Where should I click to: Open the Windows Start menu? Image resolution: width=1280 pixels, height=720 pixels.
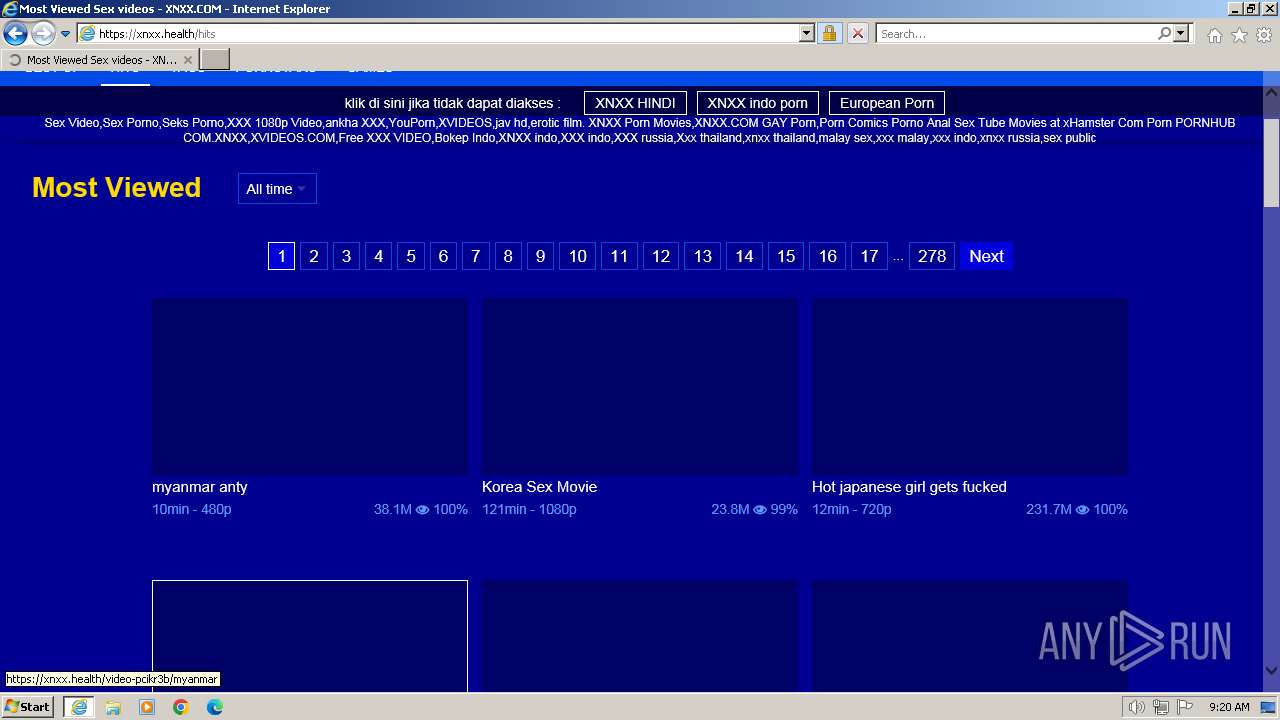click(28, 707)
